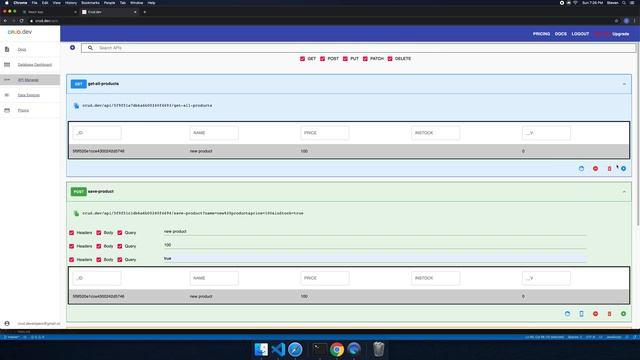Viewport: 640px width, 360px height.
Task: Click the search magnifier icon
Action: [x=90, y=48]
